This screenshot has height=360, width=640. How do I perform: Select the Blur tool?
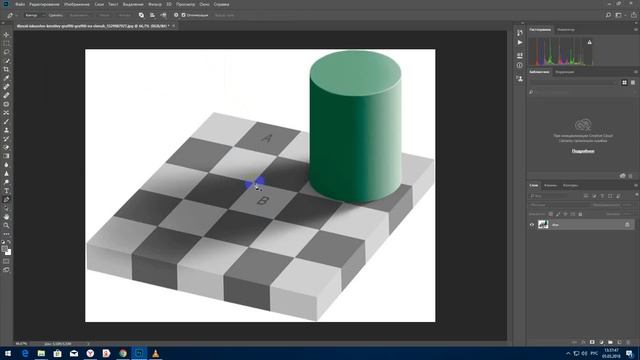coord(6,165)
